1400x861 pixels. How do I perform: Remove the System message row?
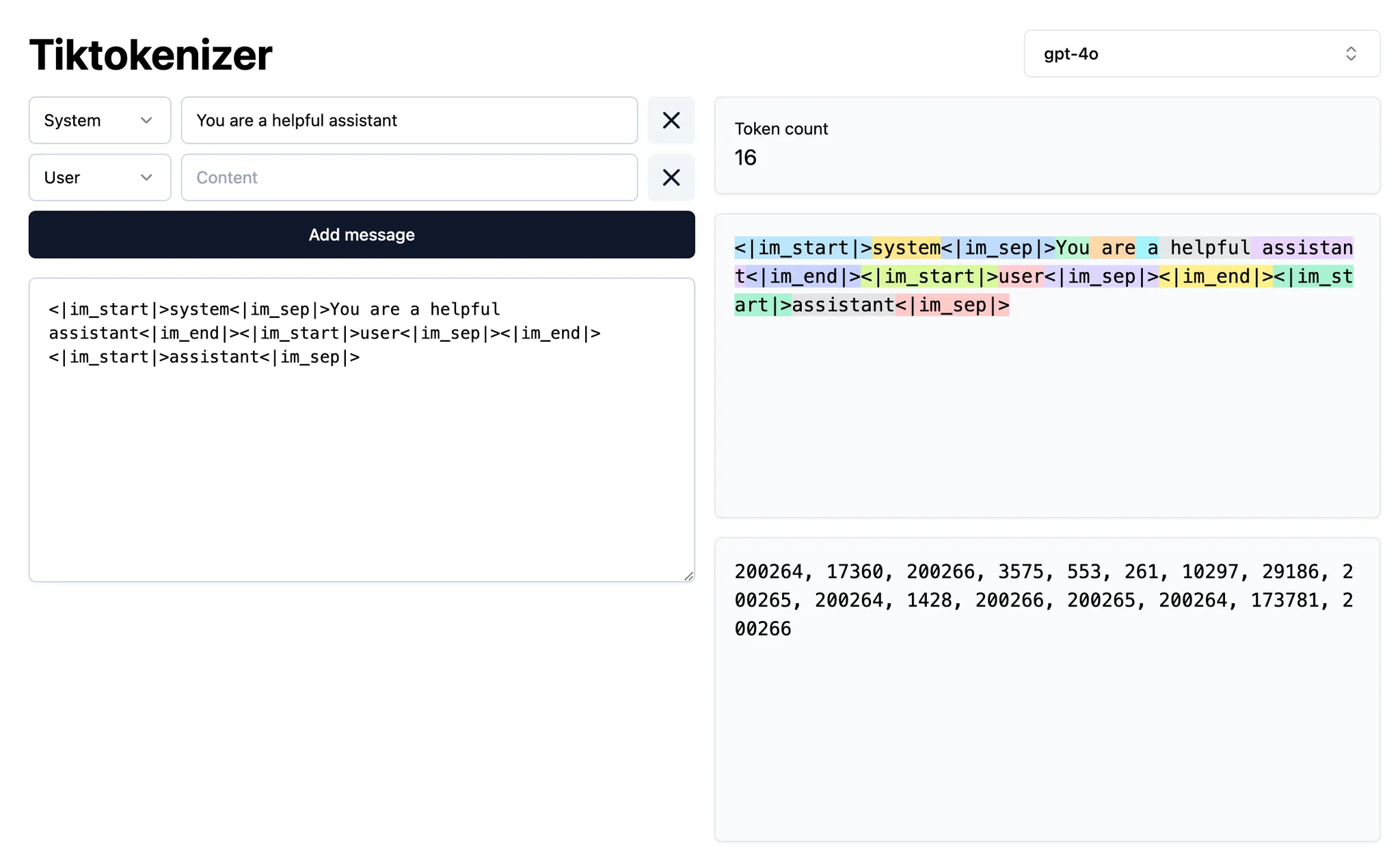(671, 120)
